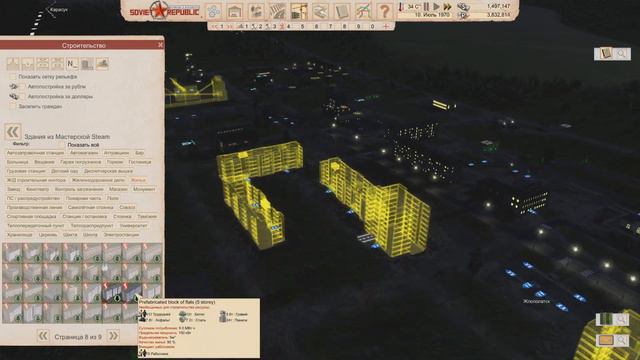Filter buildings by Больница
This screenshot has width=640, height=360.
(18, 162)
